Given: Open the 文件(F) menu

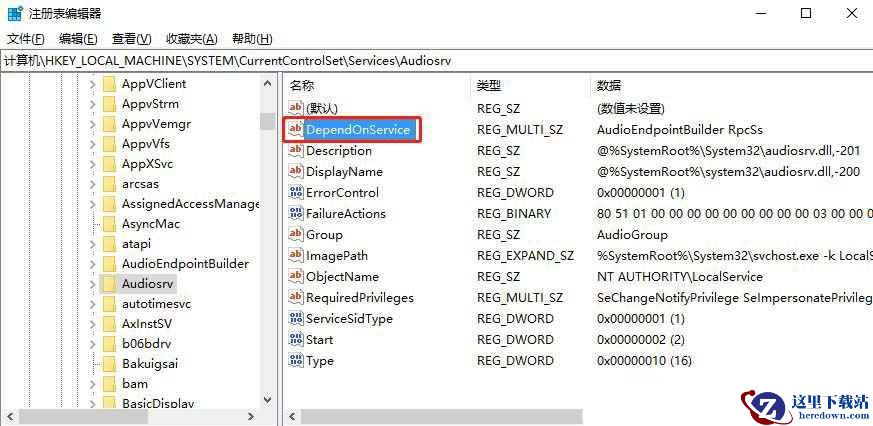Looking at the screenshot, I should click(26, 39).
